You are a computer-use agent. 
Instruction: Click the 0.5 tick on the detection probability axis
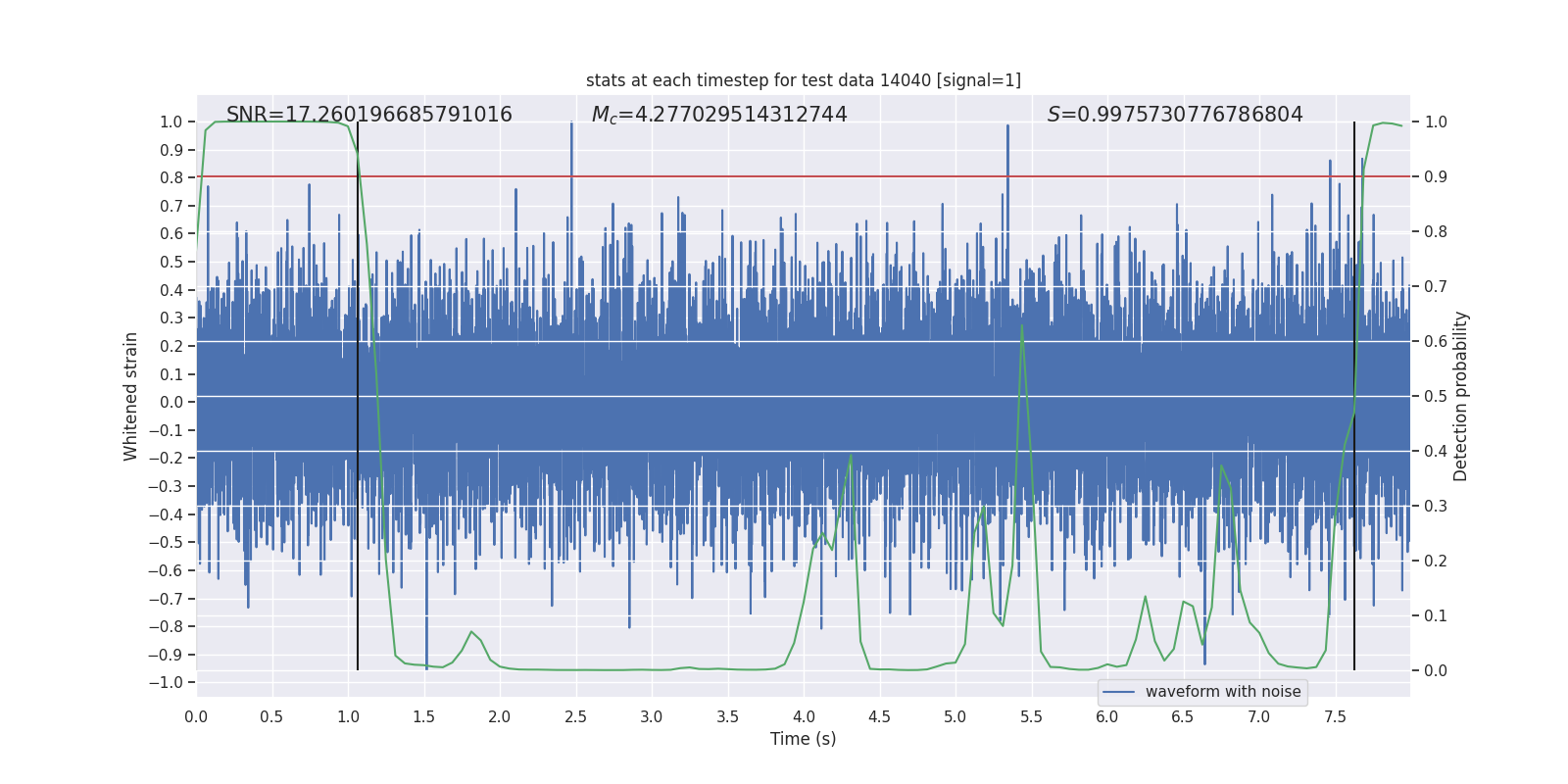coord(1435,397)
